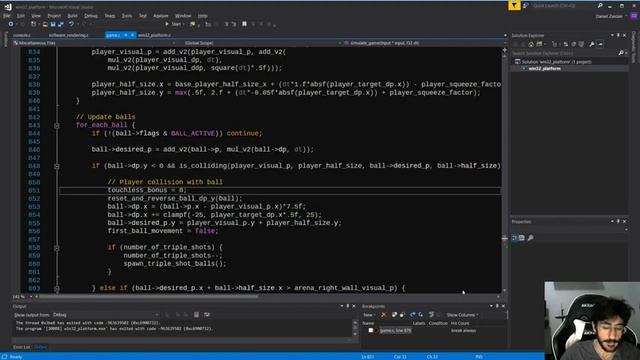The width and height of the screenshot is (640, 360).
Task: Click Solution Explorer Properties wrench icon
Action: 591,44
